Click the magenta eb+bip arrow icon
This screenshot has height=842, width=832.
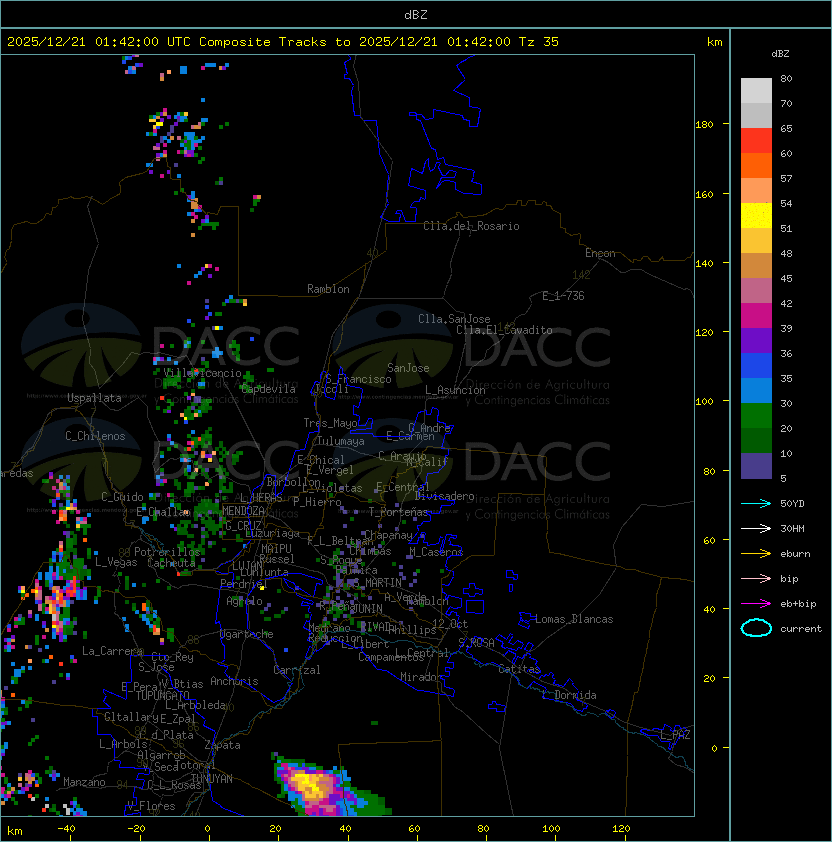coord(756,604)
